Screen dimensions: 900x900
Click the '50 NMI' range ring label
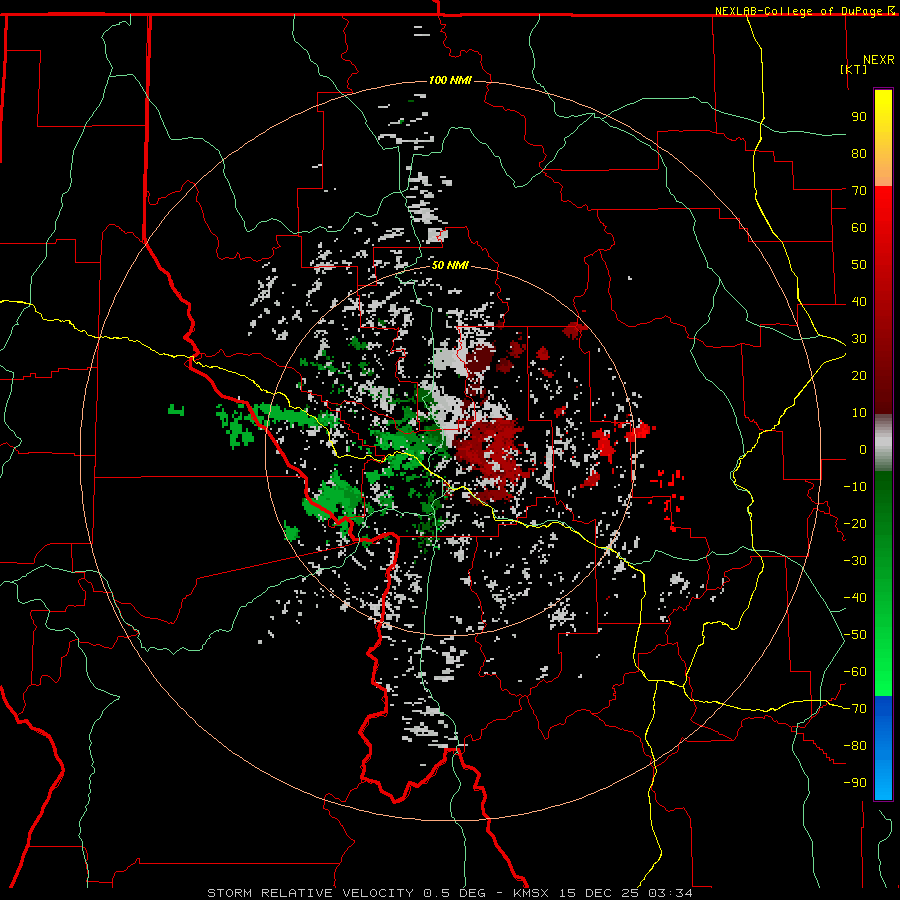(450, 265)
